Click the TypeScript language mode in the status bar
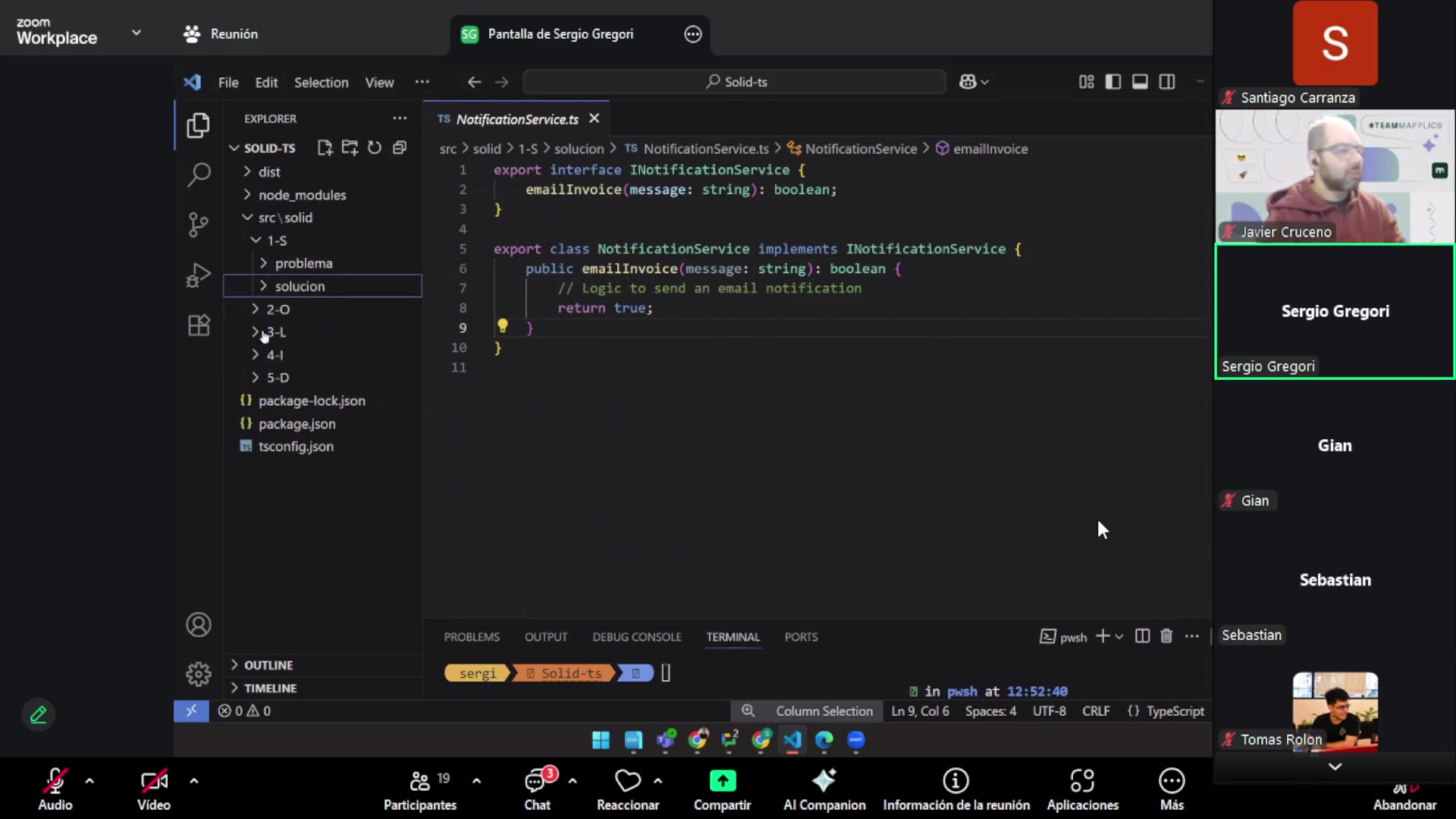 tap(1174, 711)
